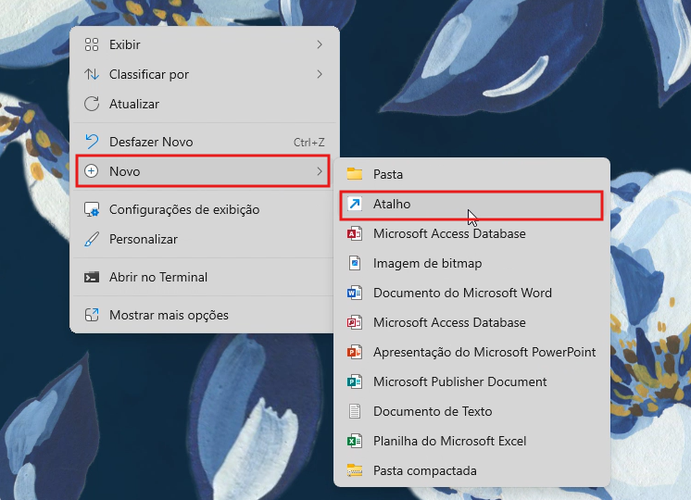Click the Documento de Texto page icon
Image resolution: width=691 pixels, height=500 pixels.
pos(354,411)
